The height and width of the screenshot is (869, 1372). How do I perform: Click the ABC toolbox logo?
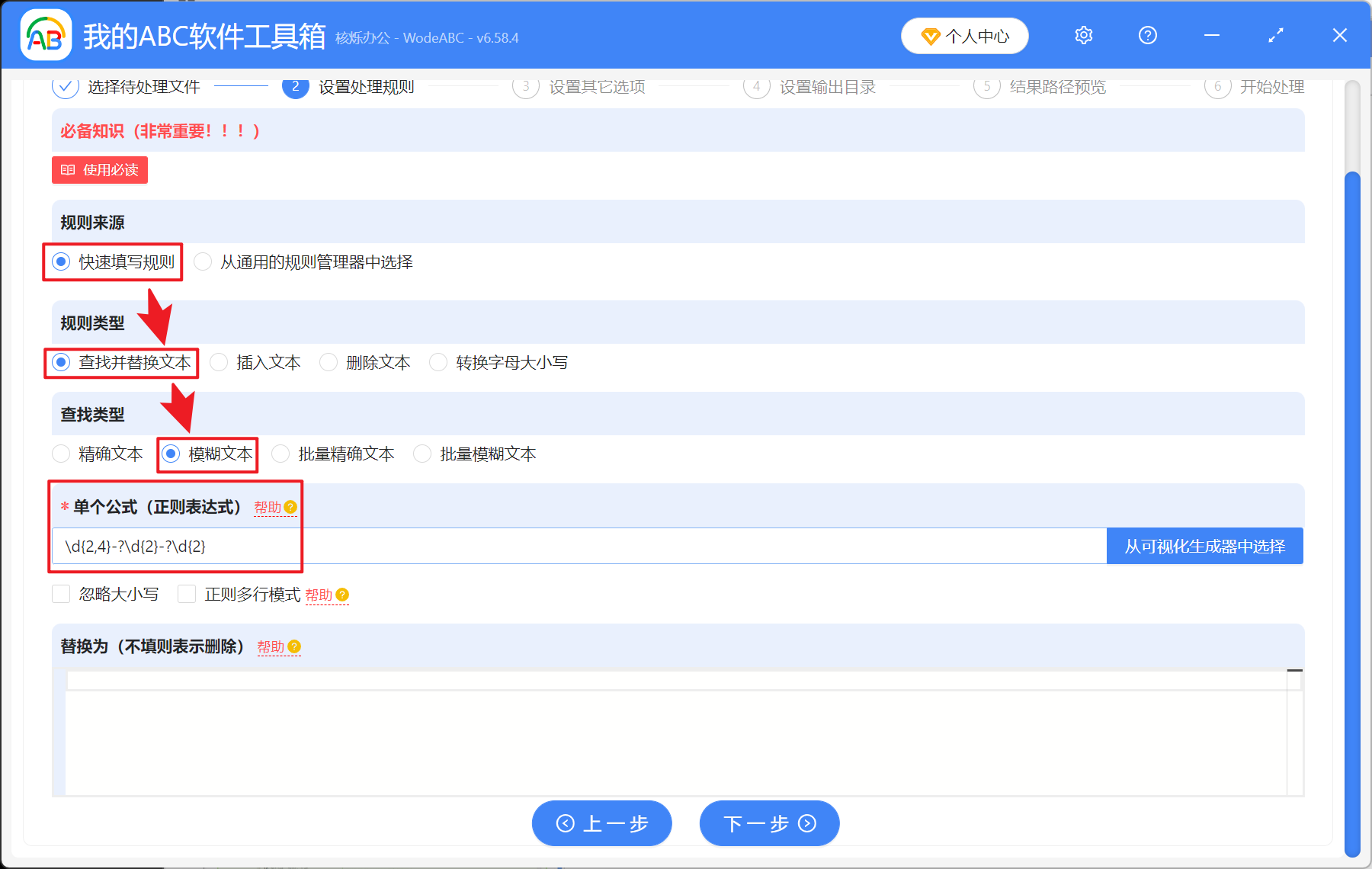[x=46, y=34]
